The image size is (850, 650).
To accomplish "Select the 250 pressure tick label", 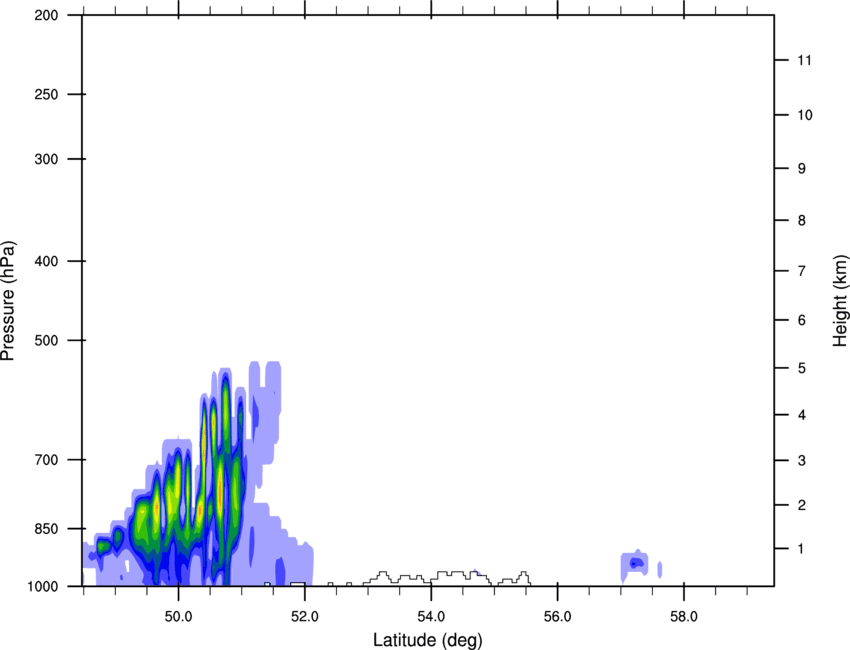I will 46,94.
